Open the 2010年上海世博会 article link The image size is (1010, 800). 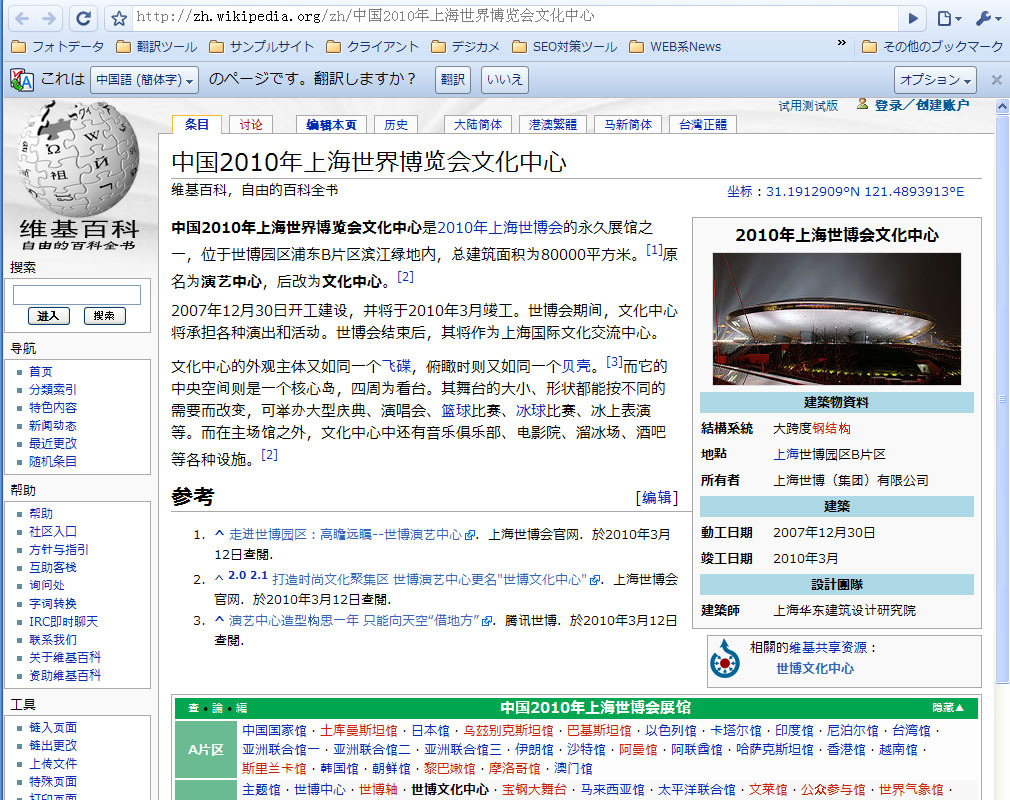coord(500,227)
